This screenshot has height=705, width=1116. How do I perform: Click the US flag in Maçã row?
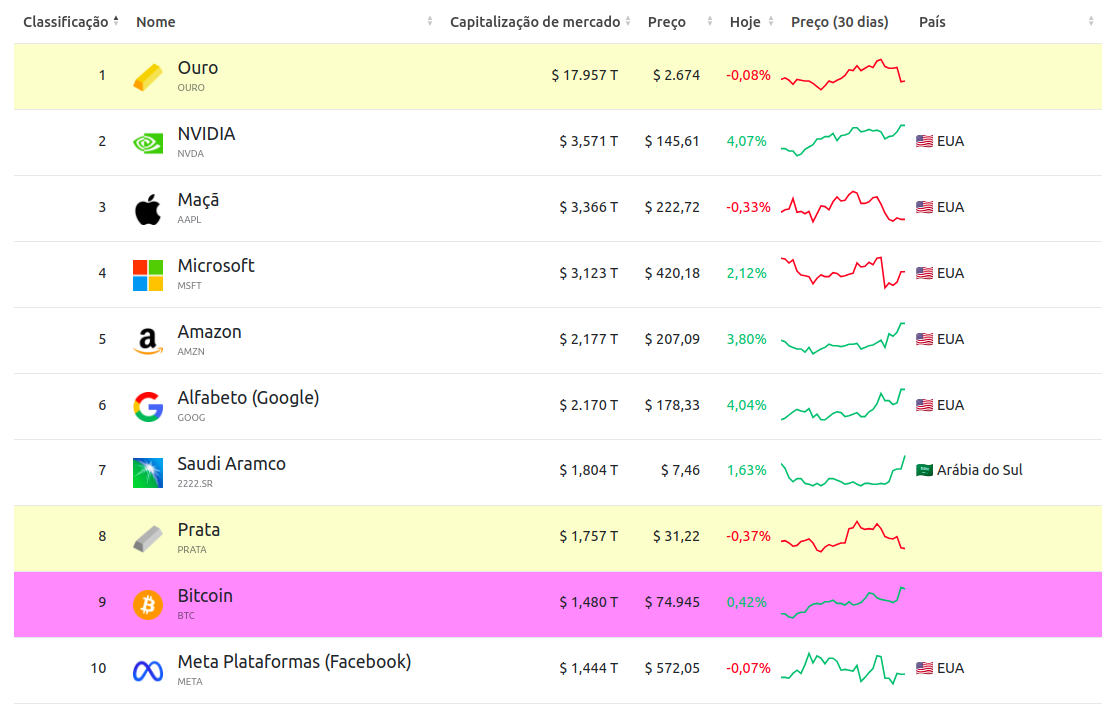[925, 207]
